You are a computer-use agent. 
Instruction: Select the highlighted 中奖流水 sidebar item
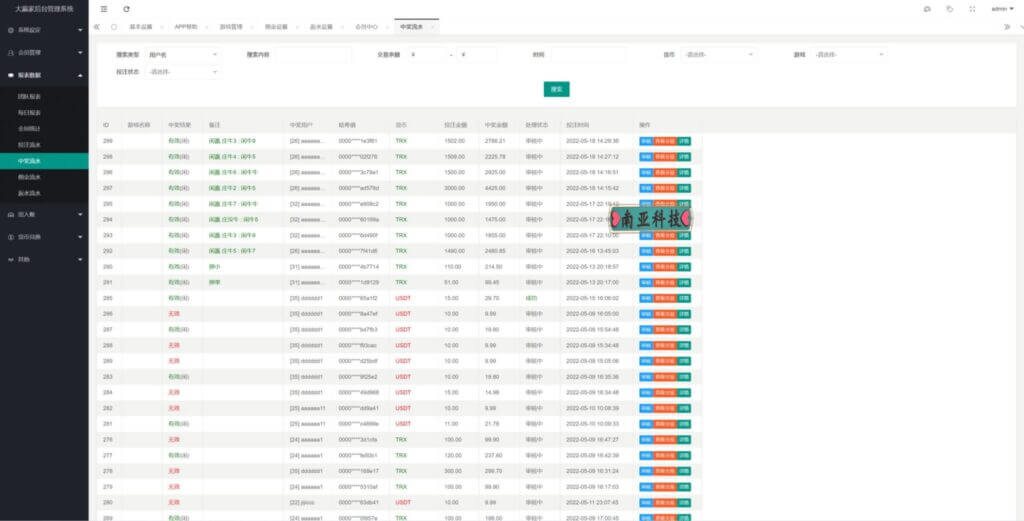(x=44, y=161)
